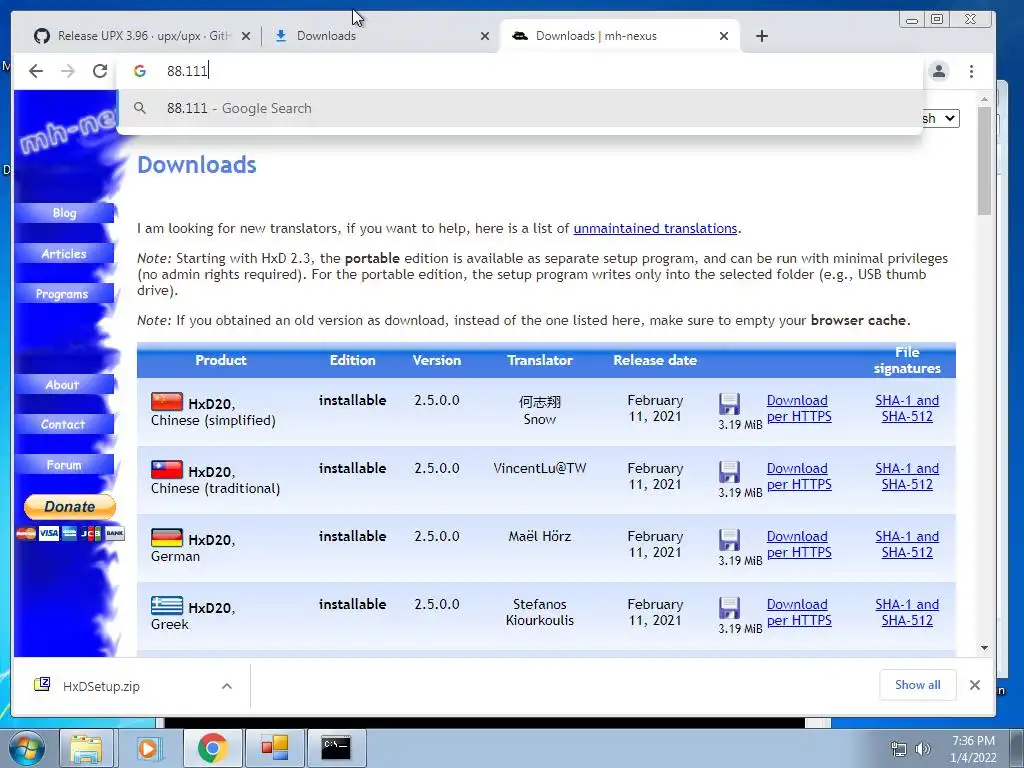Open SHA-1 and SHA-512 for German
Viewport: 1024px width, 768px height.
906,544
